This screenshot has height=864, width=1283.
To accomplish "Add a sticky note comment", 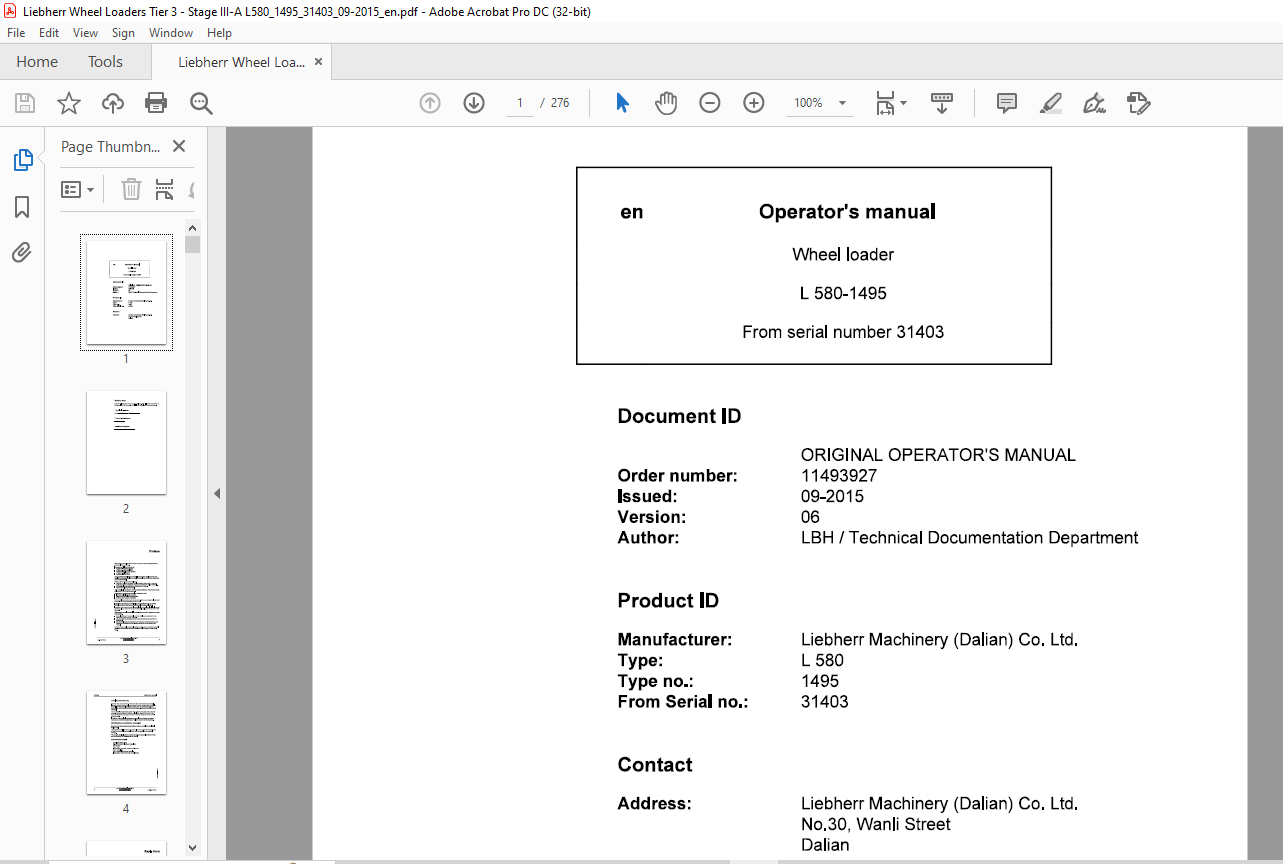I will pos(1007,103).
